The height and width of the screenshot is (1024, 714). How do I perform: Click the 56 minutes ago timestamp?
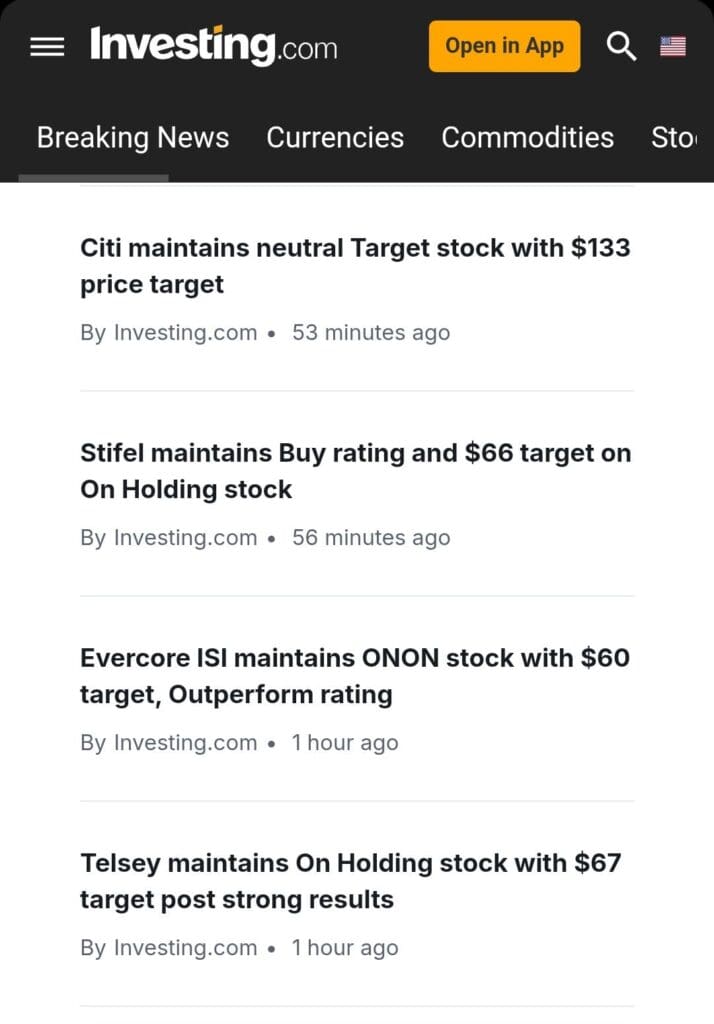[371, 538]
